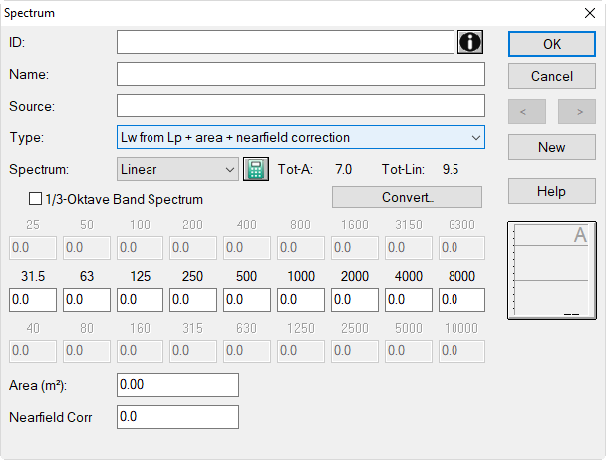Click the info icon next to ID field

point(470,42)
